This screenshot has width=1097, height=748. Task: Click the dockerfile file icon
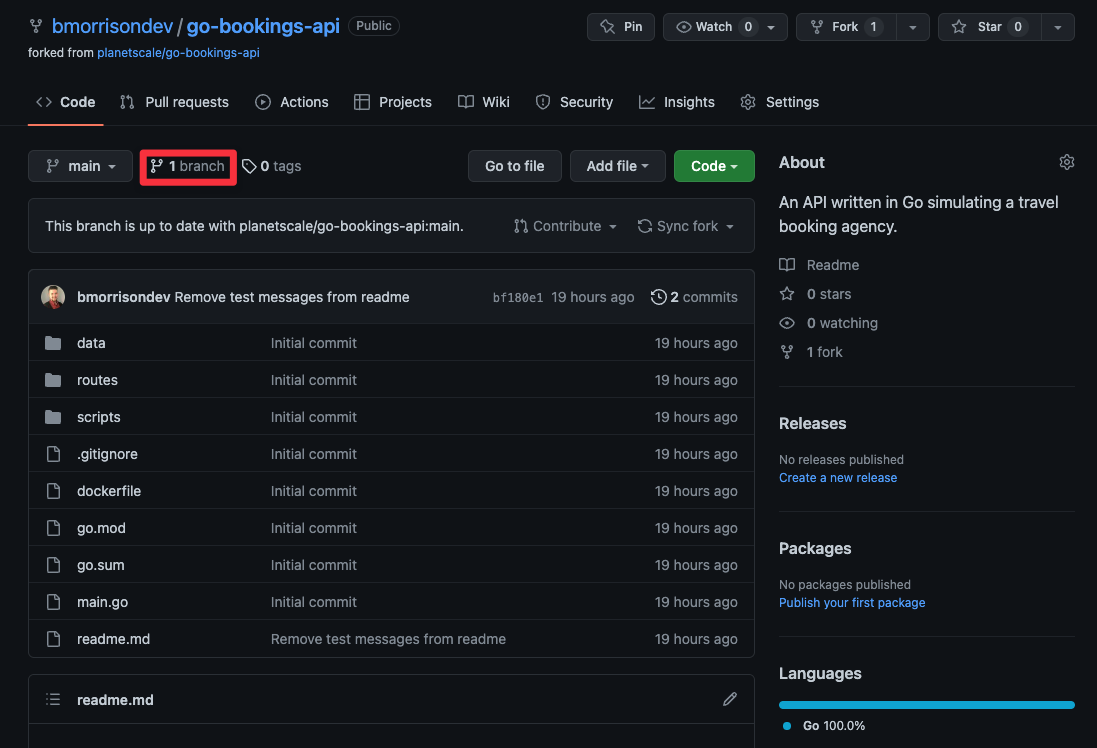pos(53,491)
